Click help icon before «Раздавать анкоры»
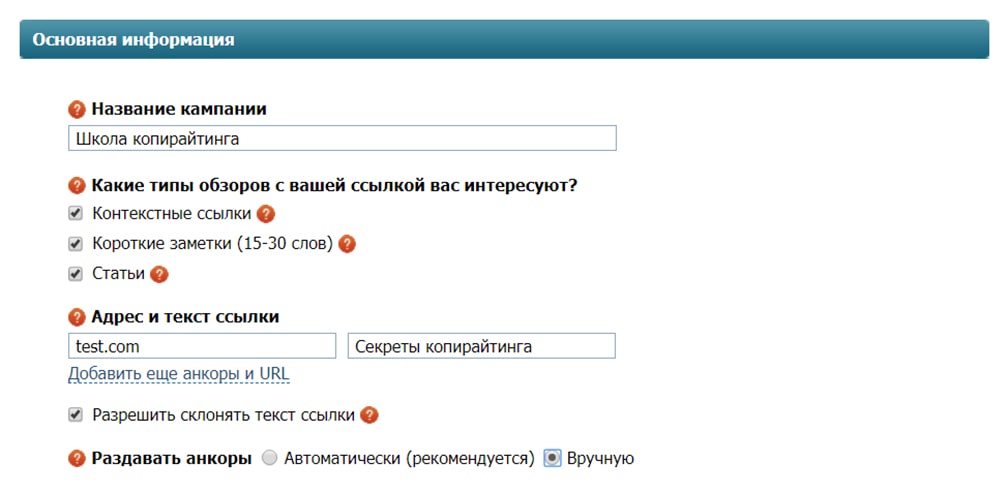The height and width of the screenshot is (484, 1000). pos(77,459)
